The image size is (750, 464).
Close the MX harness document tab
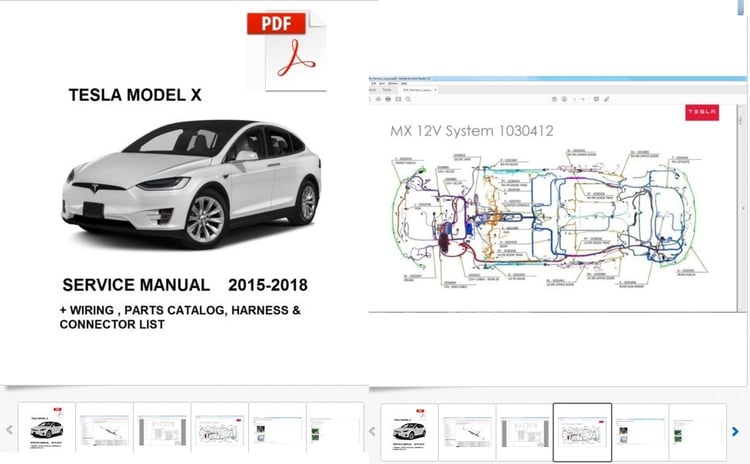click(435, 90)
